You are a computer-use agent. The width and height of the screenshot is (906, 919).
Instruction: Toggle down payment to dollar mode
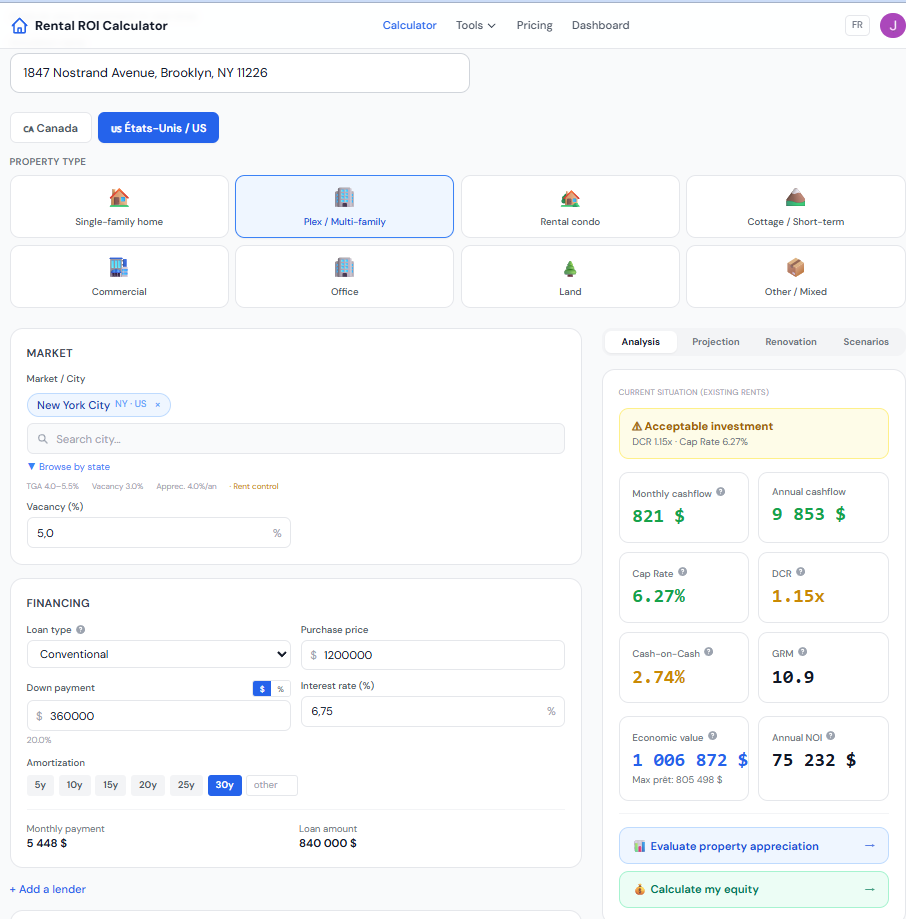pos(262,689)
